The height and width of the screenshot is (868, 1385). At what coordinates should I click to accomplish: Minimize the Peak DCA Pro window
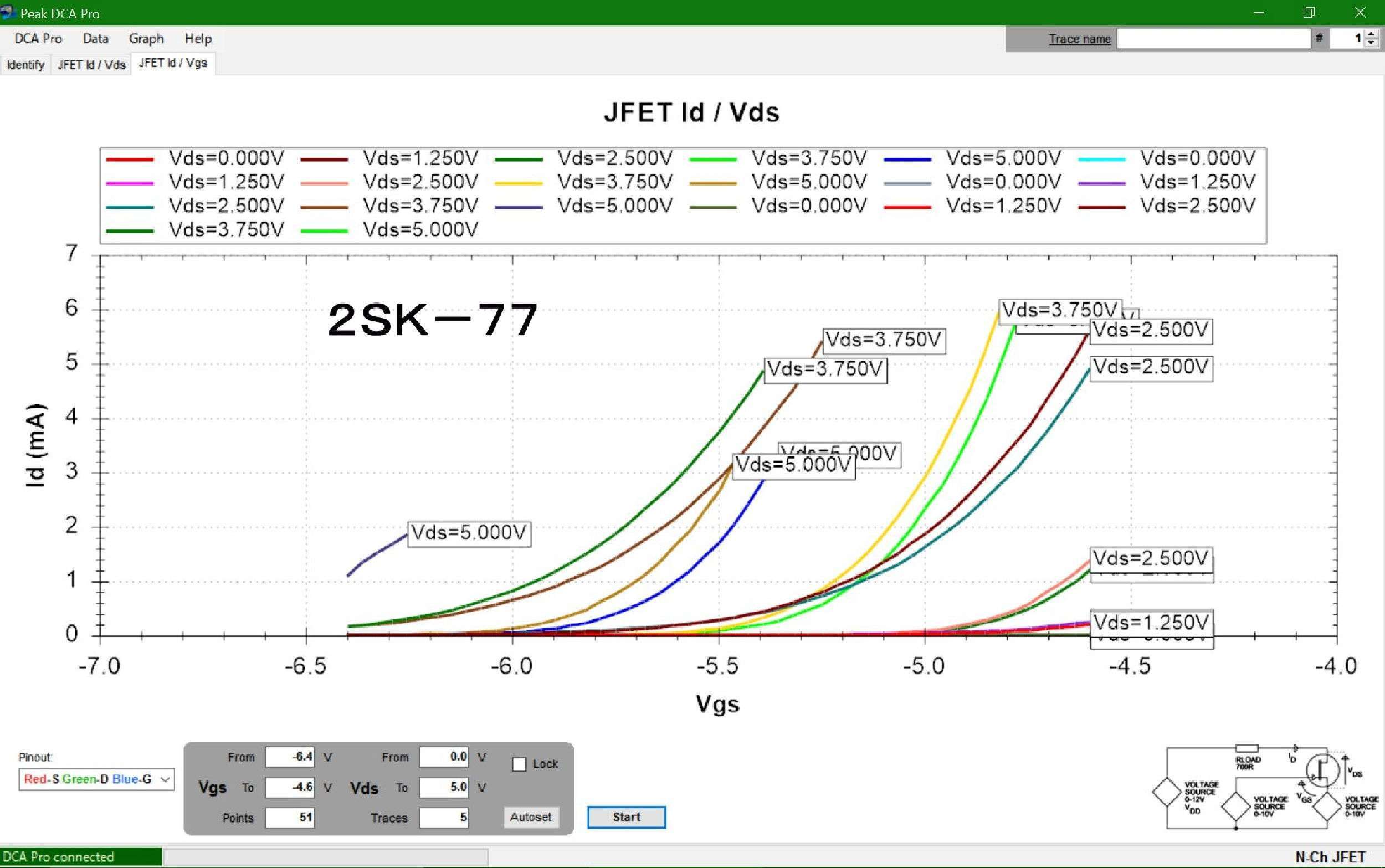point(1259,13)
